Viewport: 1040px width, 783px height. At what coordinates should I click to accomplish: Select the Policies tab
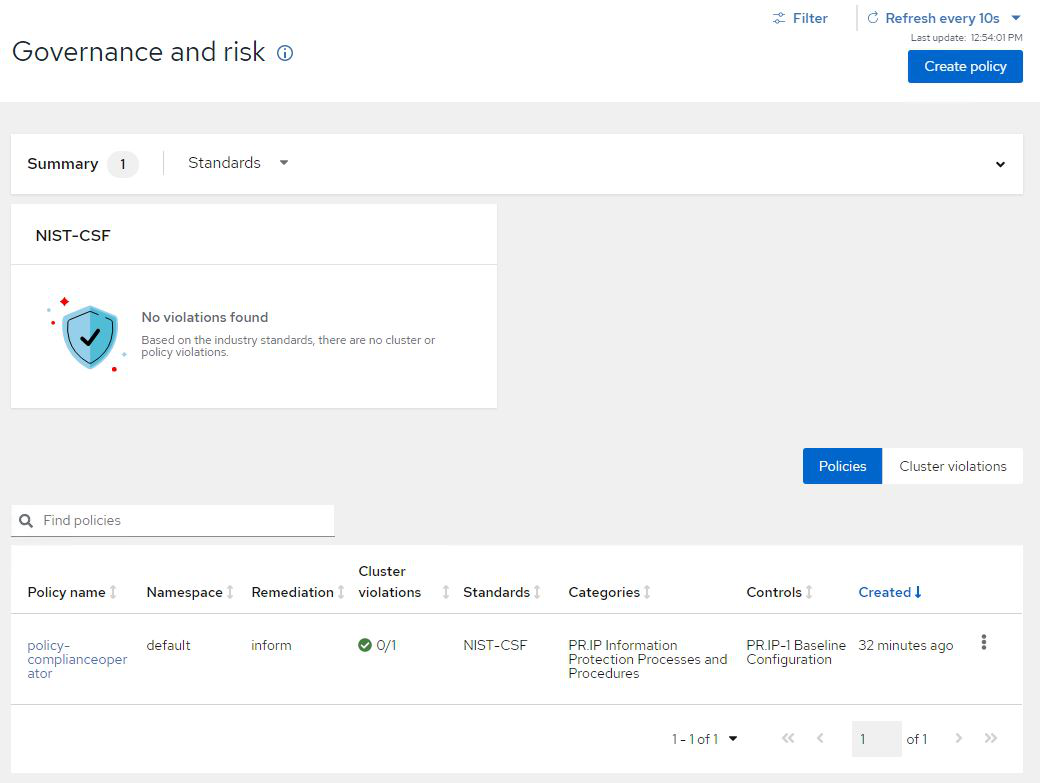[842, 466]
